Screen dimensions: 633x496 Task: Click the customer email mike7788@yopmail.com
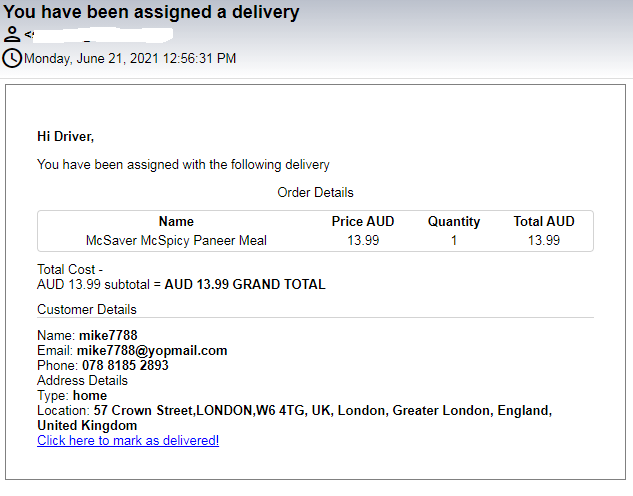[152, 351]
